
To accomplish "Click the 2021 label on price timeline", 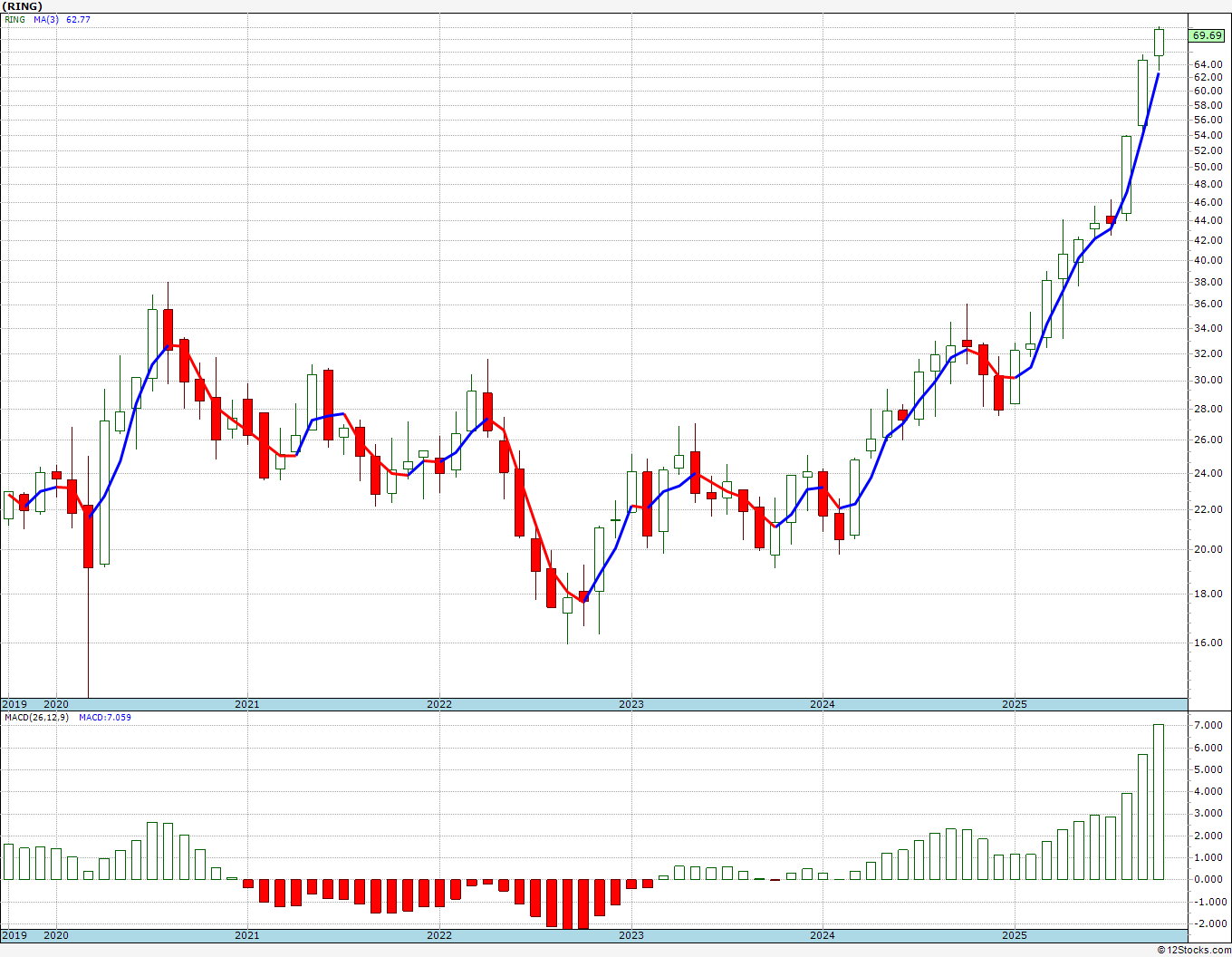I will pos(247,704).
